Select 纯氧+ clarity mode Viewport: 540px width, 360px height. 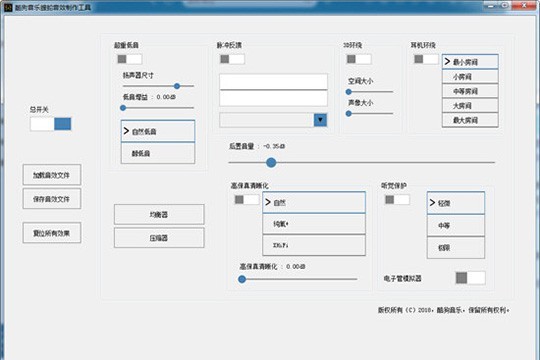tap(314, 224)
